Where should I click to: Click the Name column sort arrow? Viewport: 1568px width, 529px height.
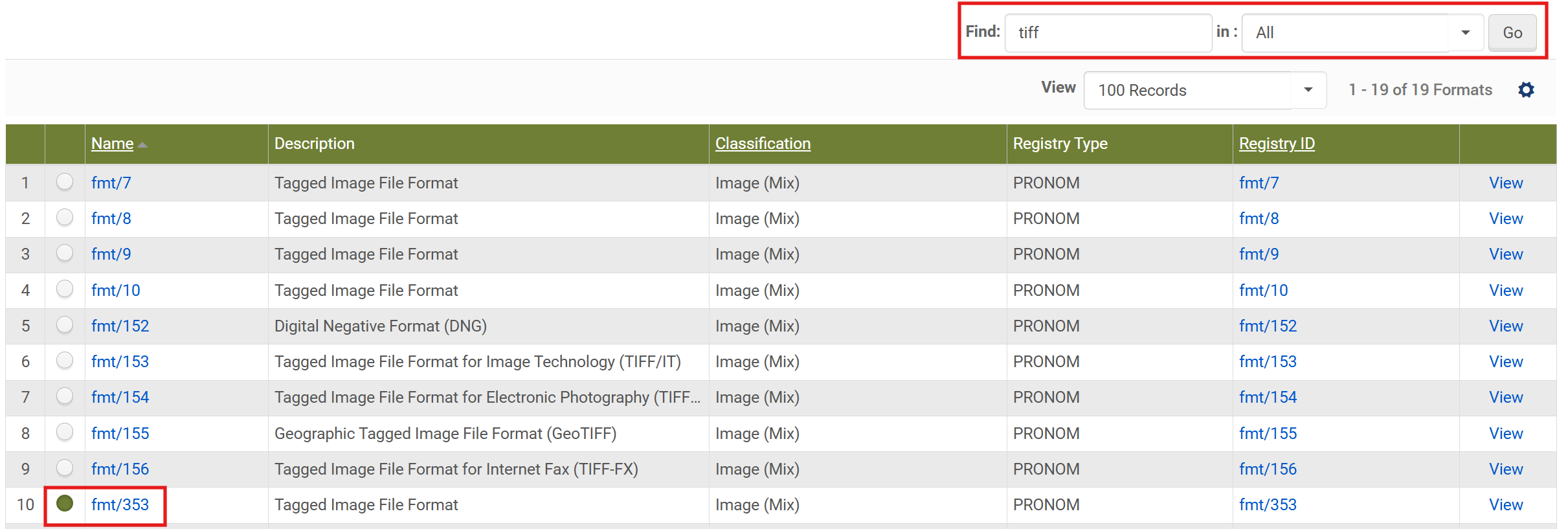click(143, 145)
